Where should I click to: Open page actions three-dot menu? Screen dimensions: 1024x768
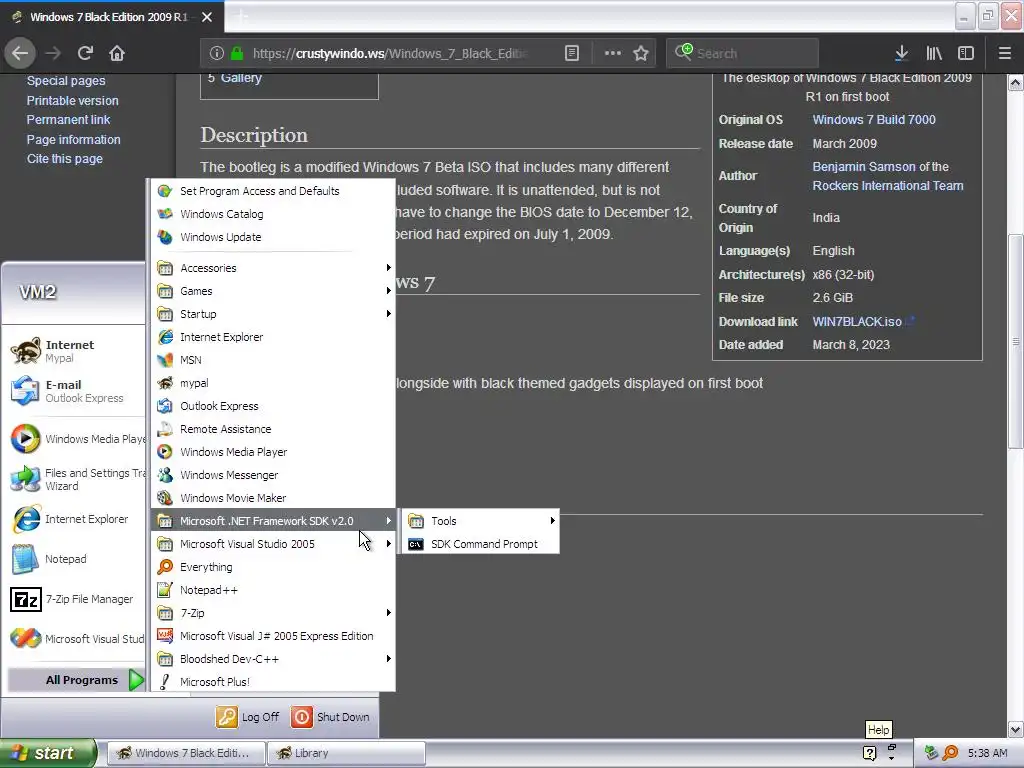point(613,53)
